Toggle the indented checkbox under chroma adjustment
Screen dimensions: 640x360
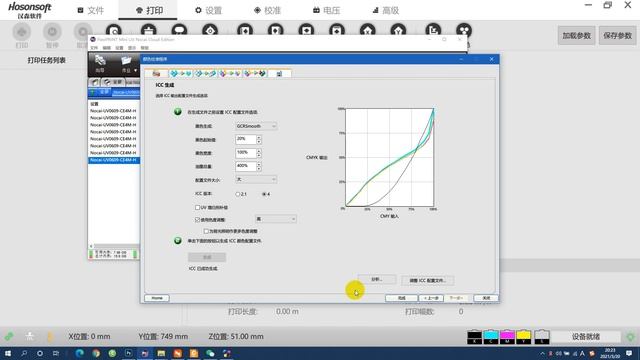pos(206,231)
